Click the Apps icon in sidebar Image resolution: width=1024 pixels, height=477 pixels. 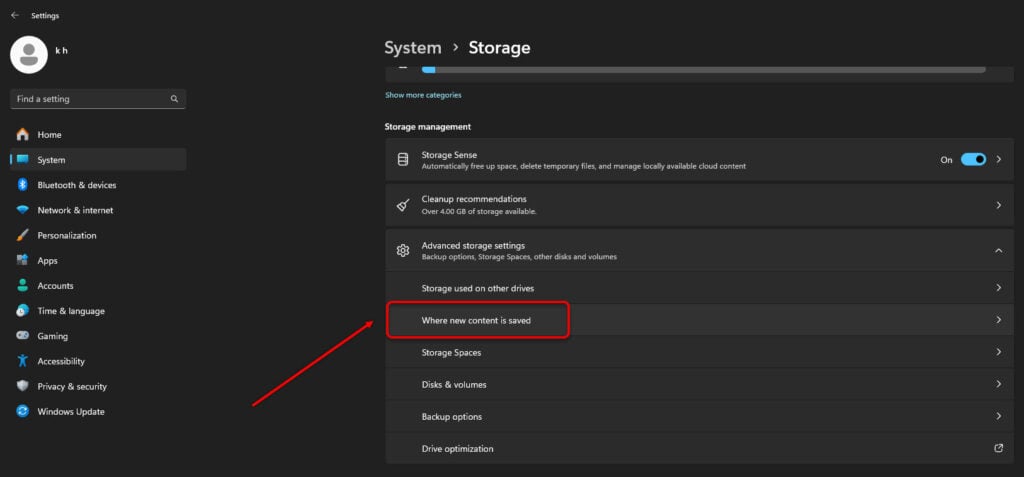(x=23, y=261)
